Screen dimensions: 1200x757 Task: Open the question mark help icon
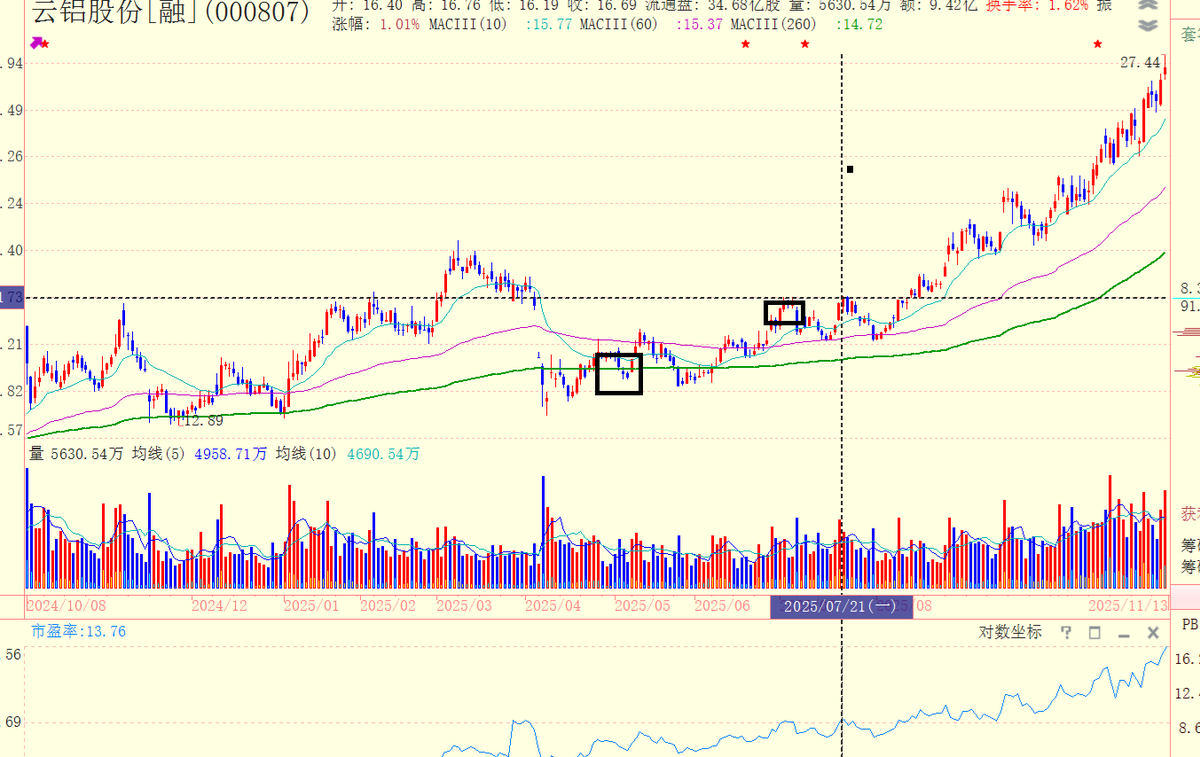[1066, 632]
